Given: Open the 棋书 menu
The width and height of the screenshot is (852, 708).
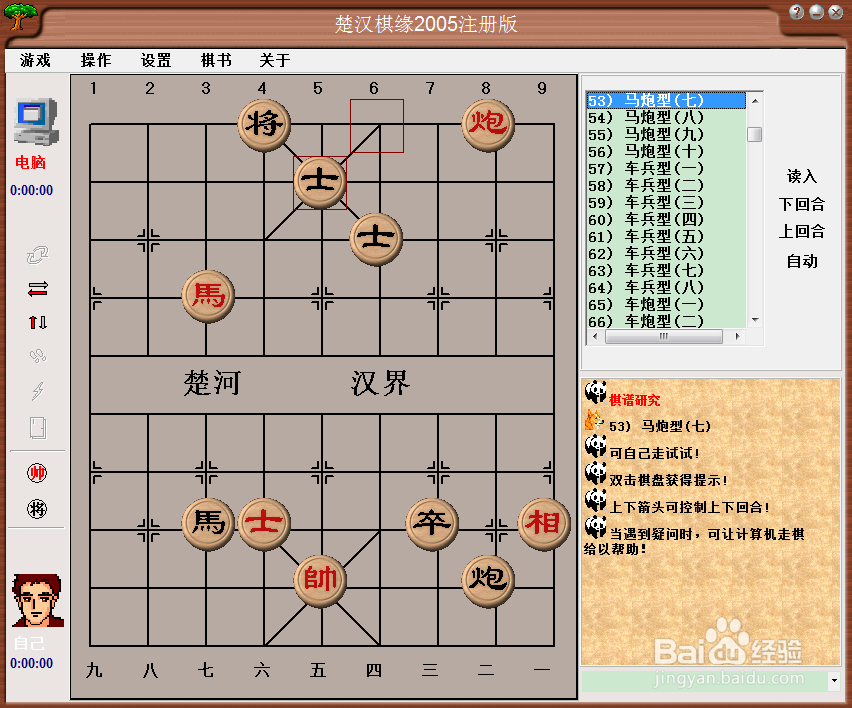Looking at the screenshot, I should (x=216, y=60).
